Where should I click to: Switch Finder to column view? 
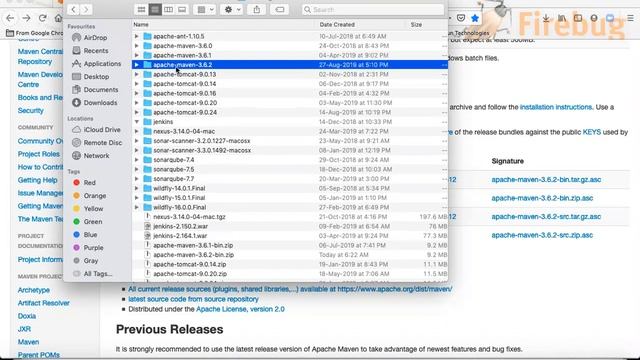coord(168,9)
